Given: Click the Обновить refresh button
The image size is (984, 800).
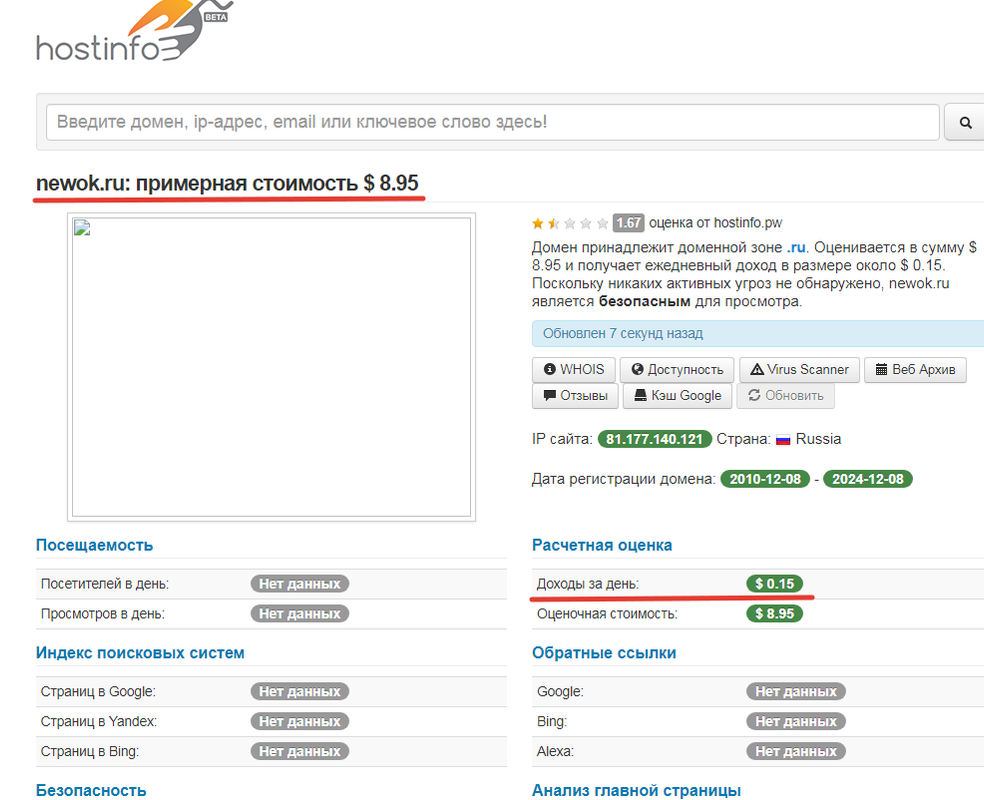Looking at the screenshot, I should (x=786, y=396).
